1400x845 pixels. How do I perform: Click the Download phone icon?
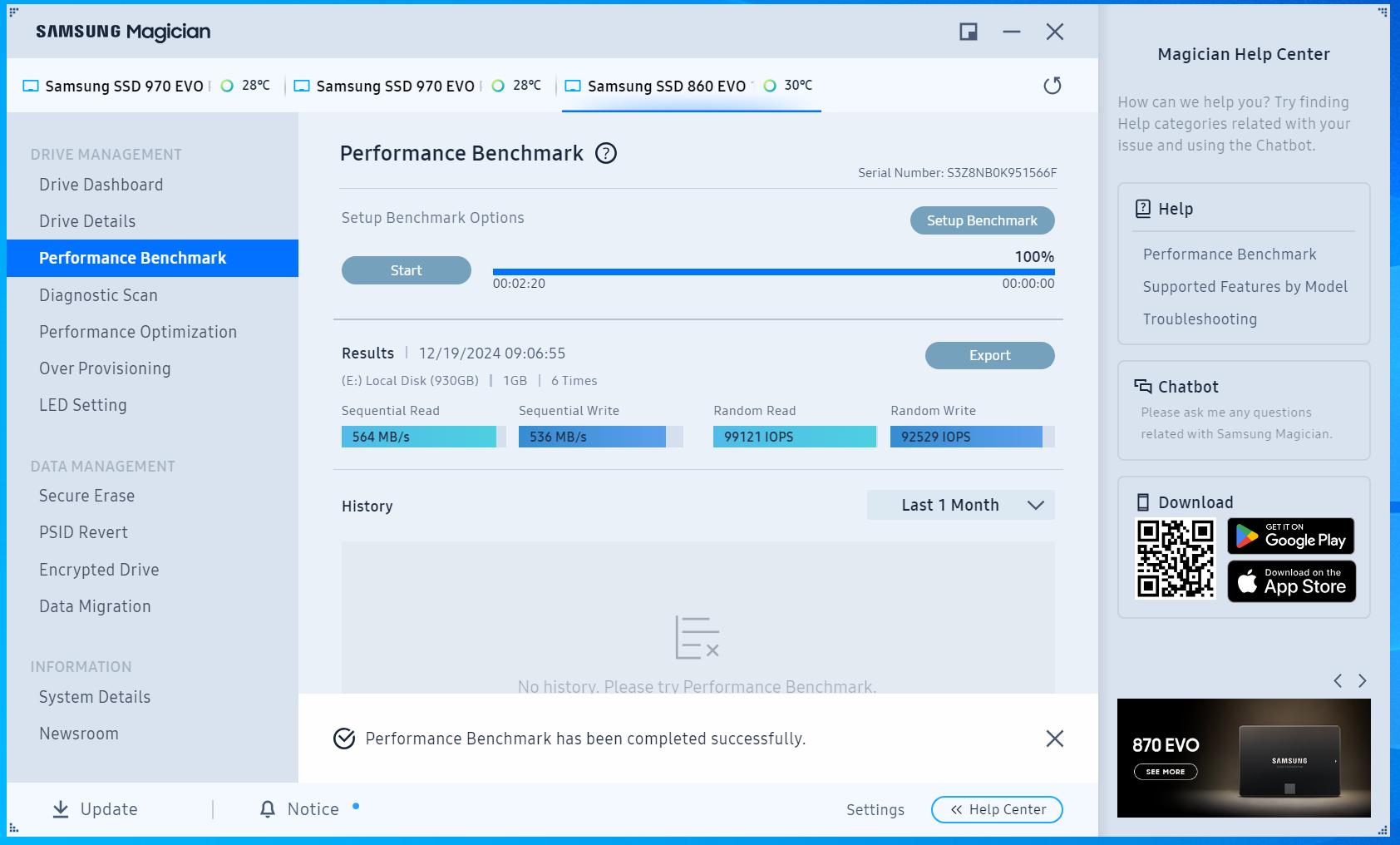[1143, 502]
